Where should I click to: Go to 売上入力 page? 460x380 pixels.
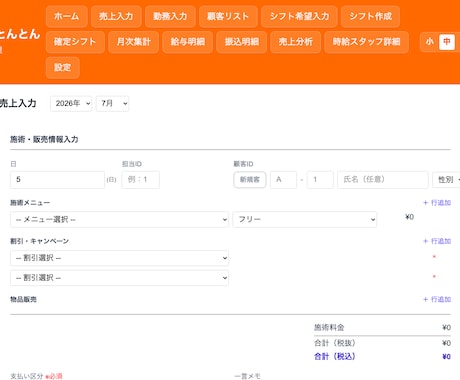[116, 16]
